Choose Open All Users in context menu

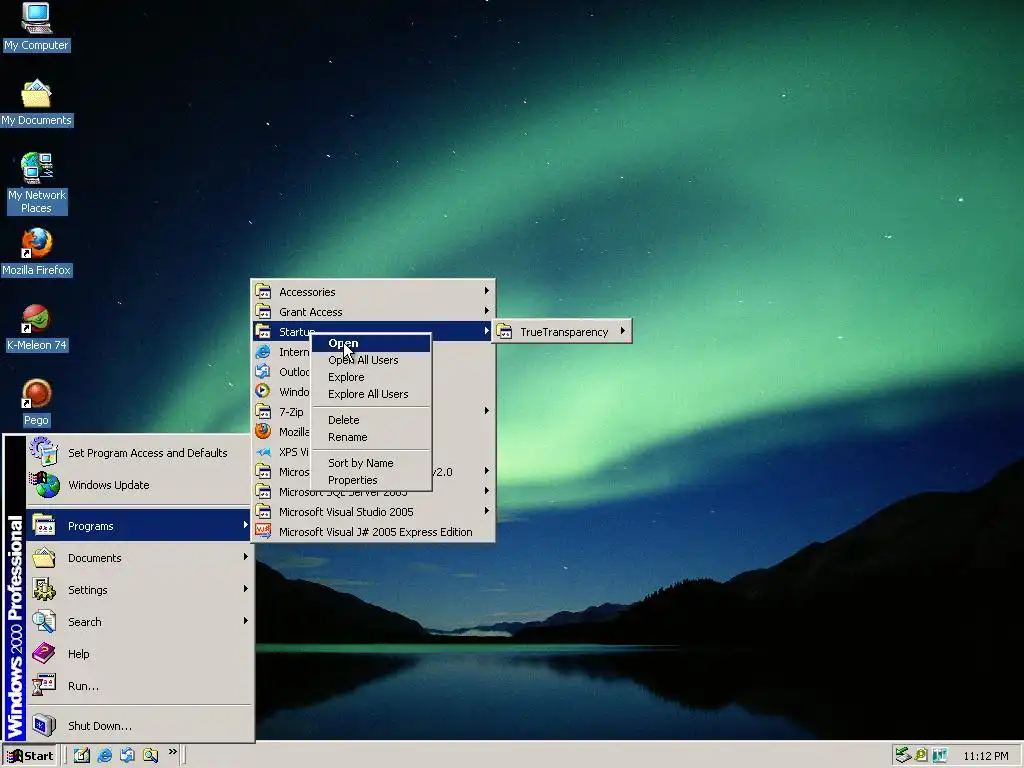click(371, 360)
